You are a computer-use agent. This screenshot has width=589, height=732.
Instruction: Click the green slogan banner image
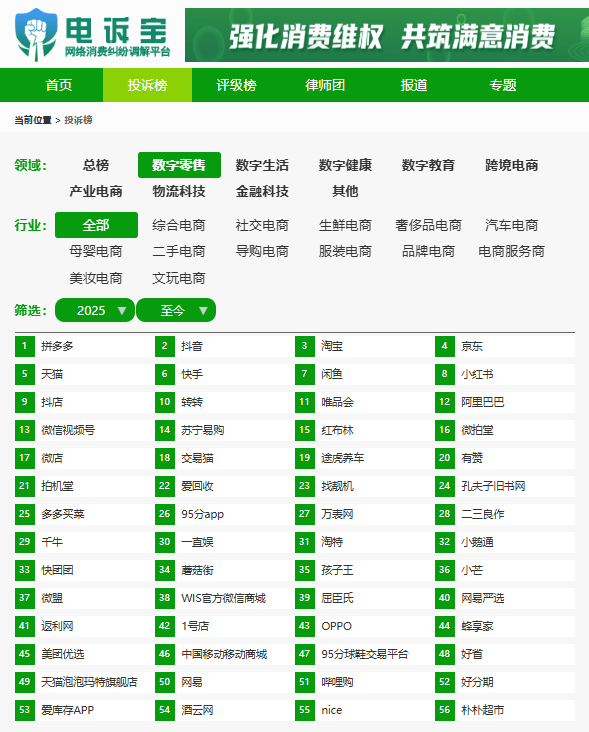click(x=387, y=35)
